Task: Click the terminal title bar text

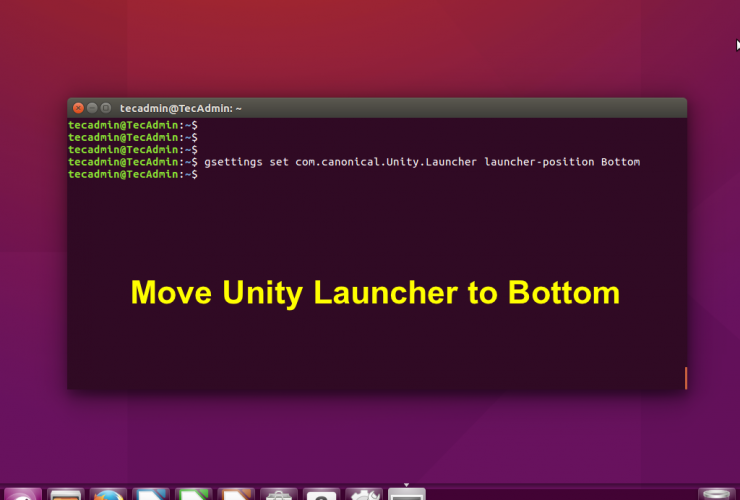Action: pyautogui.click(x=181, y=107)
